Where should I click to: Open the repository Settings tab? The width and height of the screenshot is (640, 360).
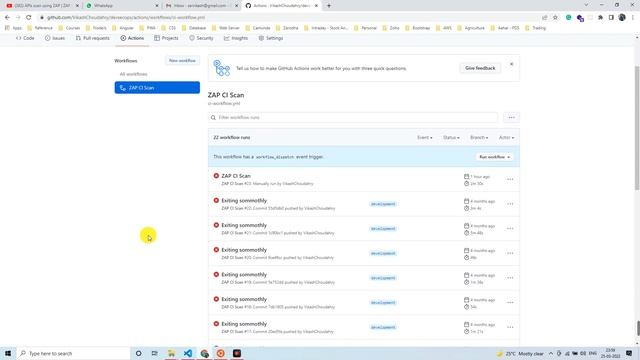tap(271, 38)
